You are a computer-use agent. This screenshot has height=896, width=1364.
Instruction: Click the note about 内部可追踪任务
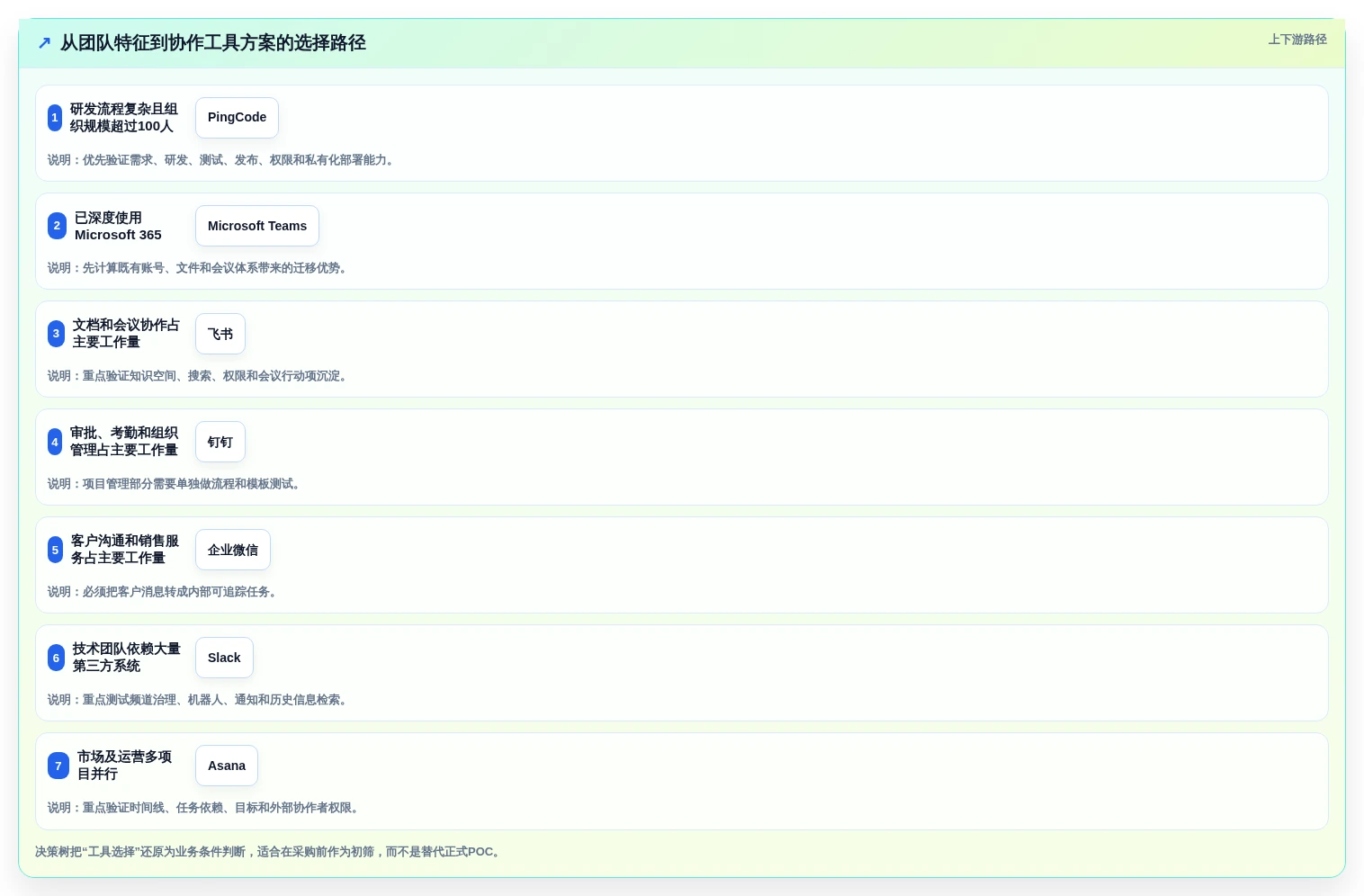click(164, 592)
